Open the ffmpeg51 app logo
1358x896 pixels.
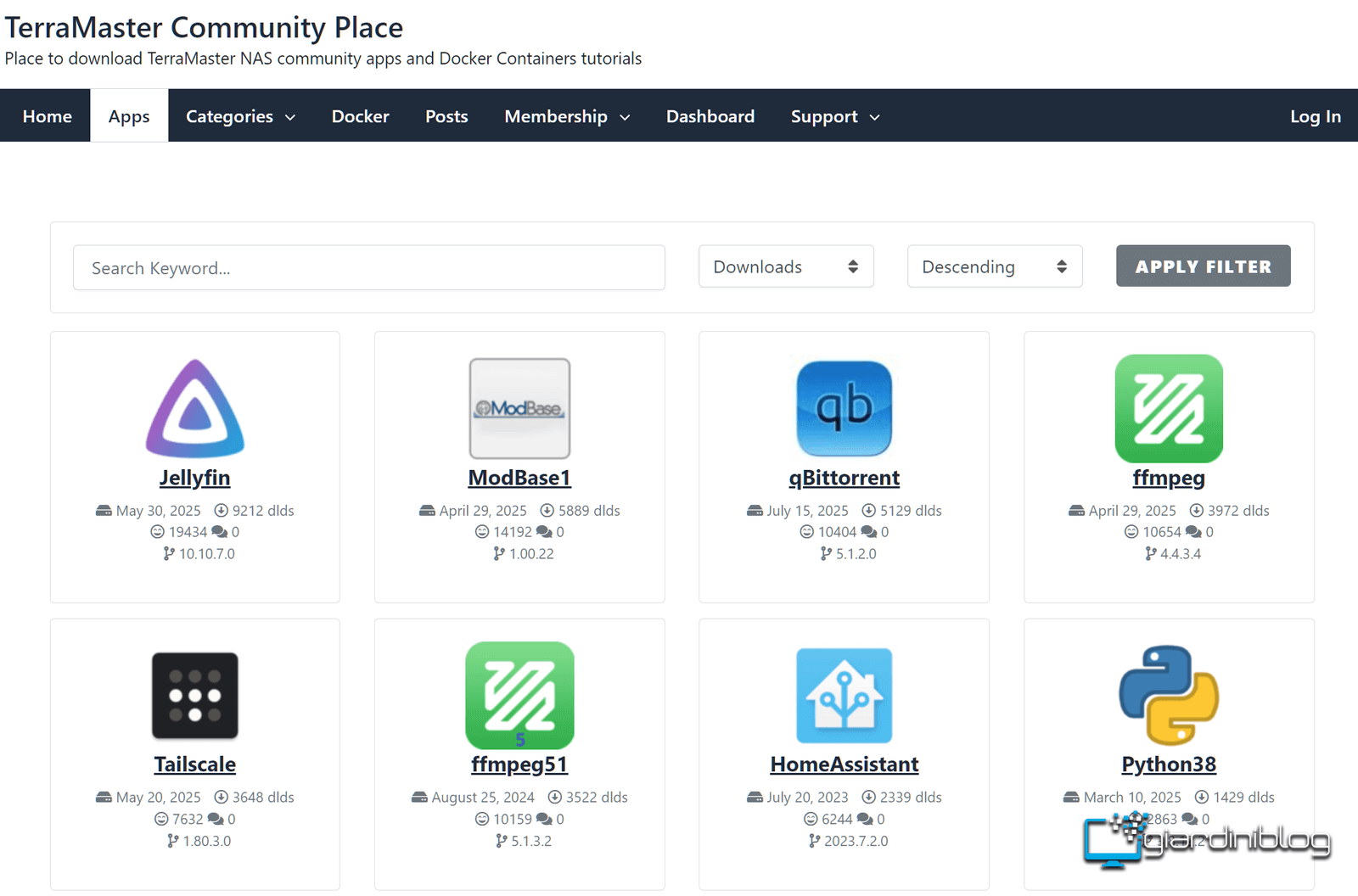tap(519, 696)
